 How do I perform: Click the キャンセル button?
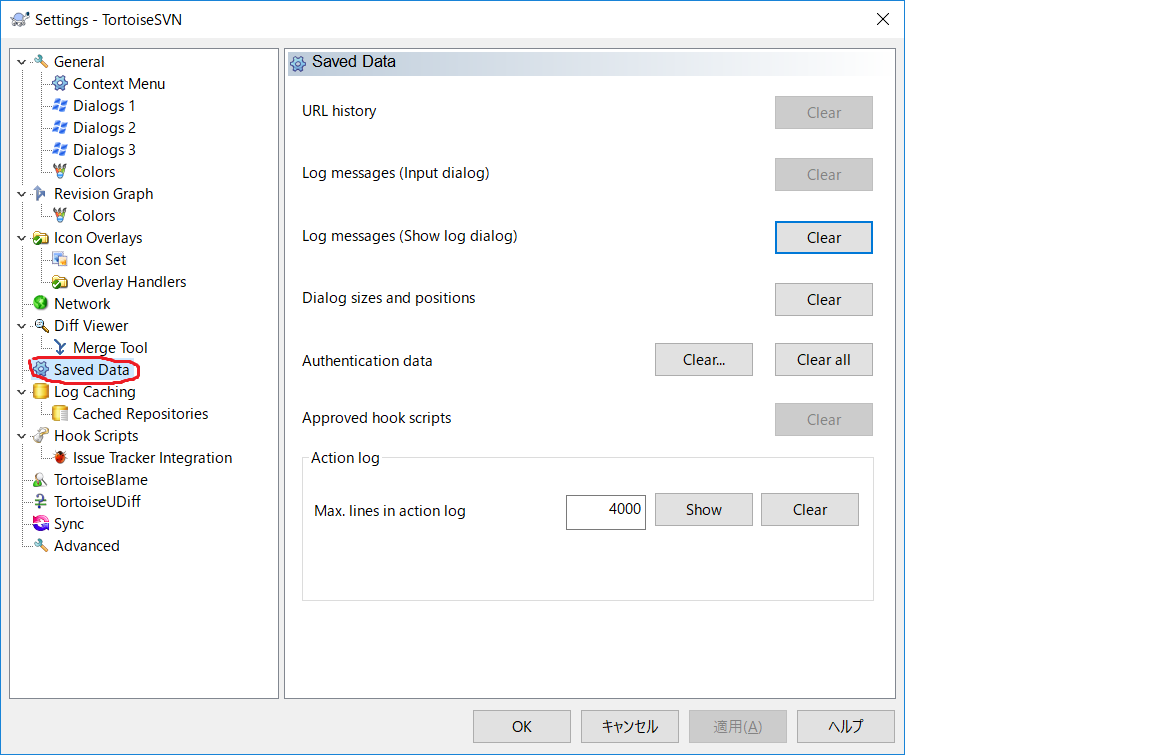(x=630, y=726)
